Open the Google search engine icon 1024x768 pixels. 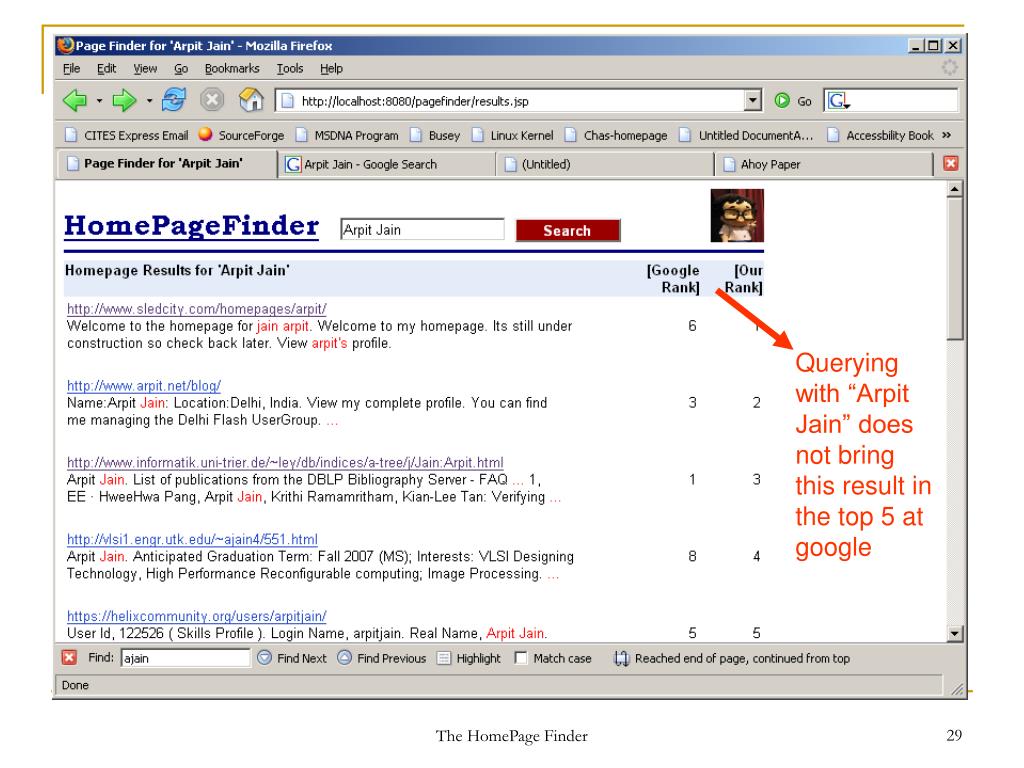[837, 101]
